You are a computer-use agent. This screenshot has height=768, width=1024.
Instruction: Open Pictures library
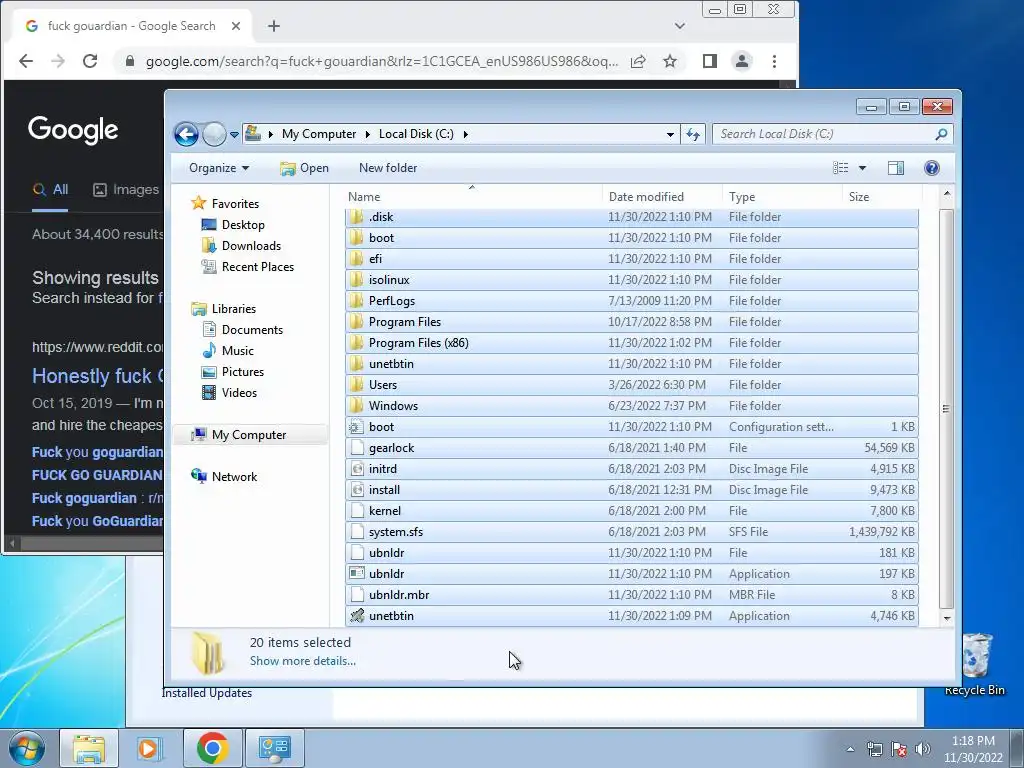click(x=233, y=372)
